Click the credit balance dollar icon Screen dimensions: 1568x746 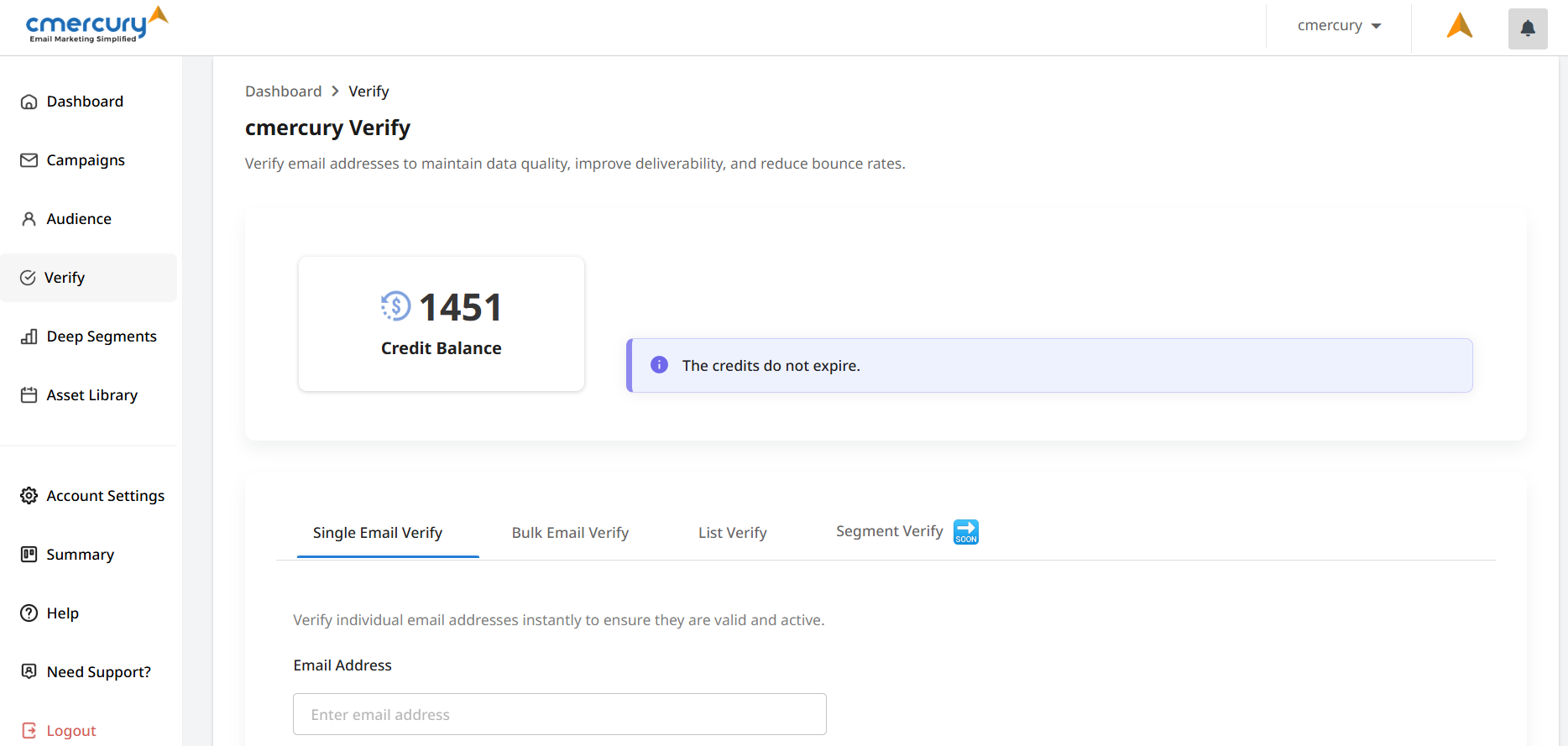(396, 306)
